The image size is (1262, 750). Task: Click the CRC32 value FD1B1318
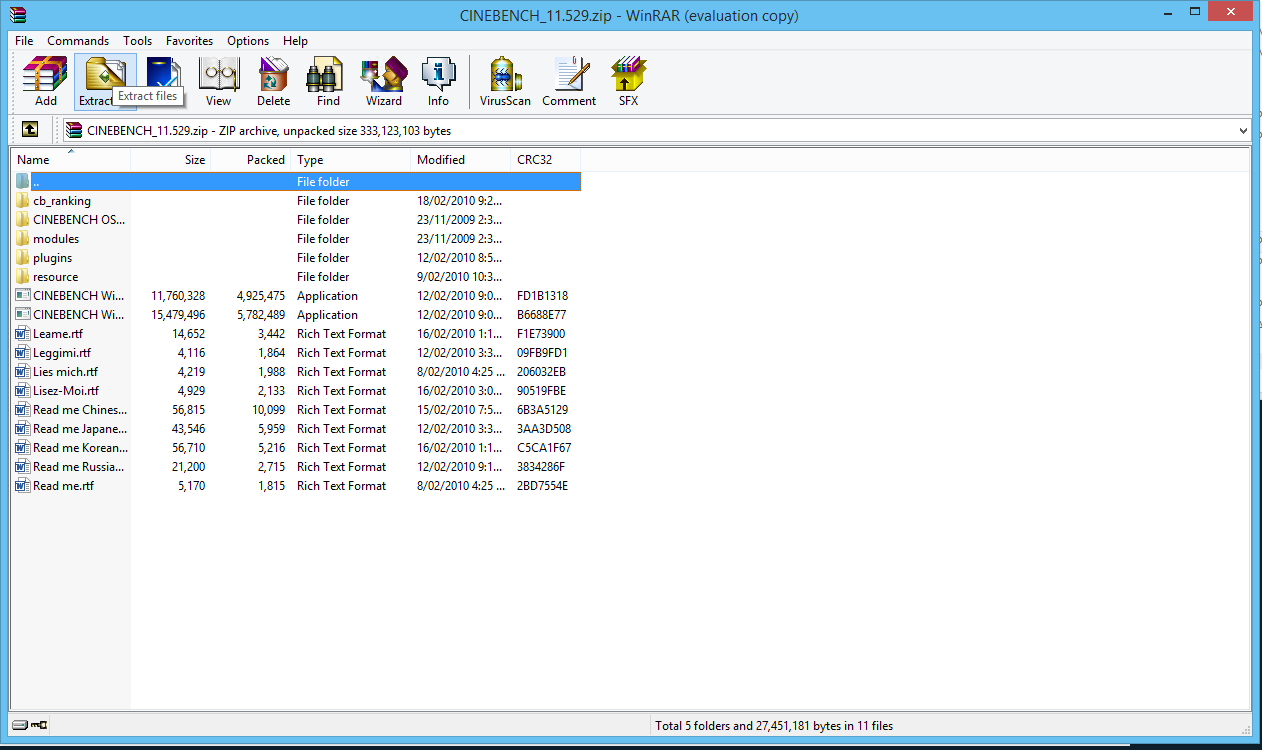tap(543, 296)
